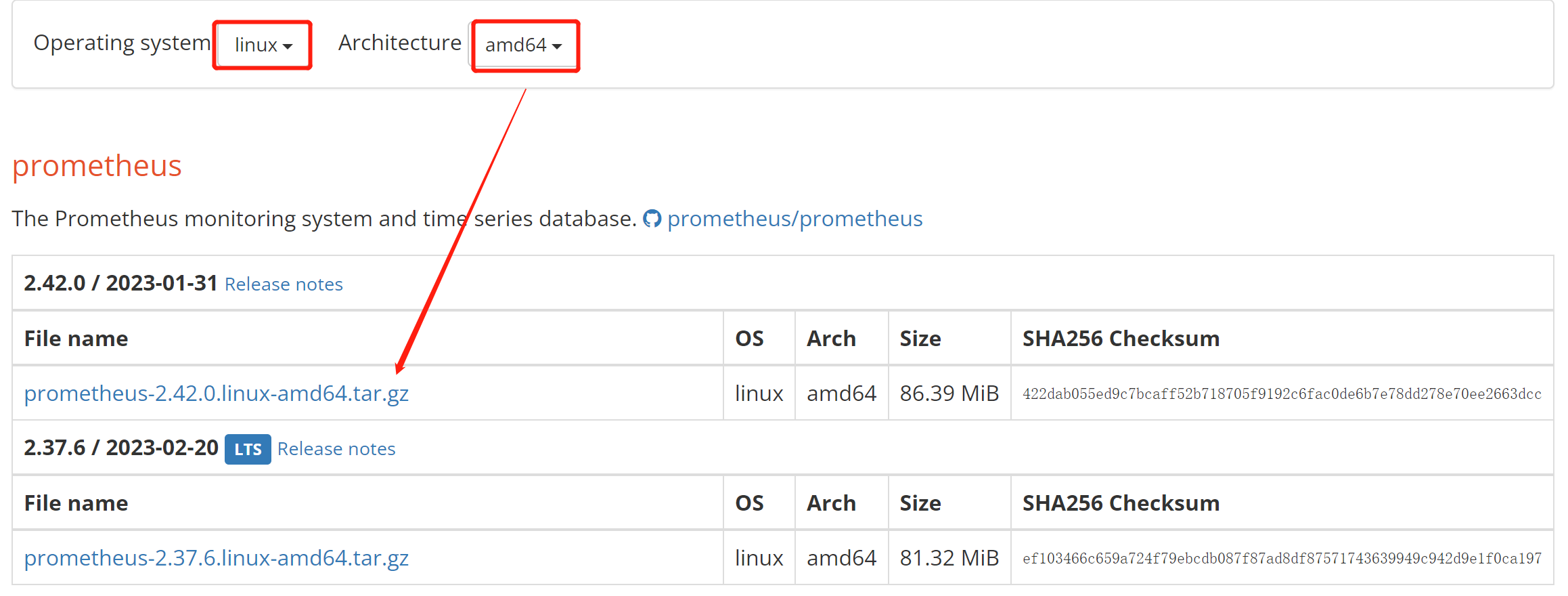Click the caret arrow next to linux
The width and height of the screenshot is (1568, 596).
[288, 46]
